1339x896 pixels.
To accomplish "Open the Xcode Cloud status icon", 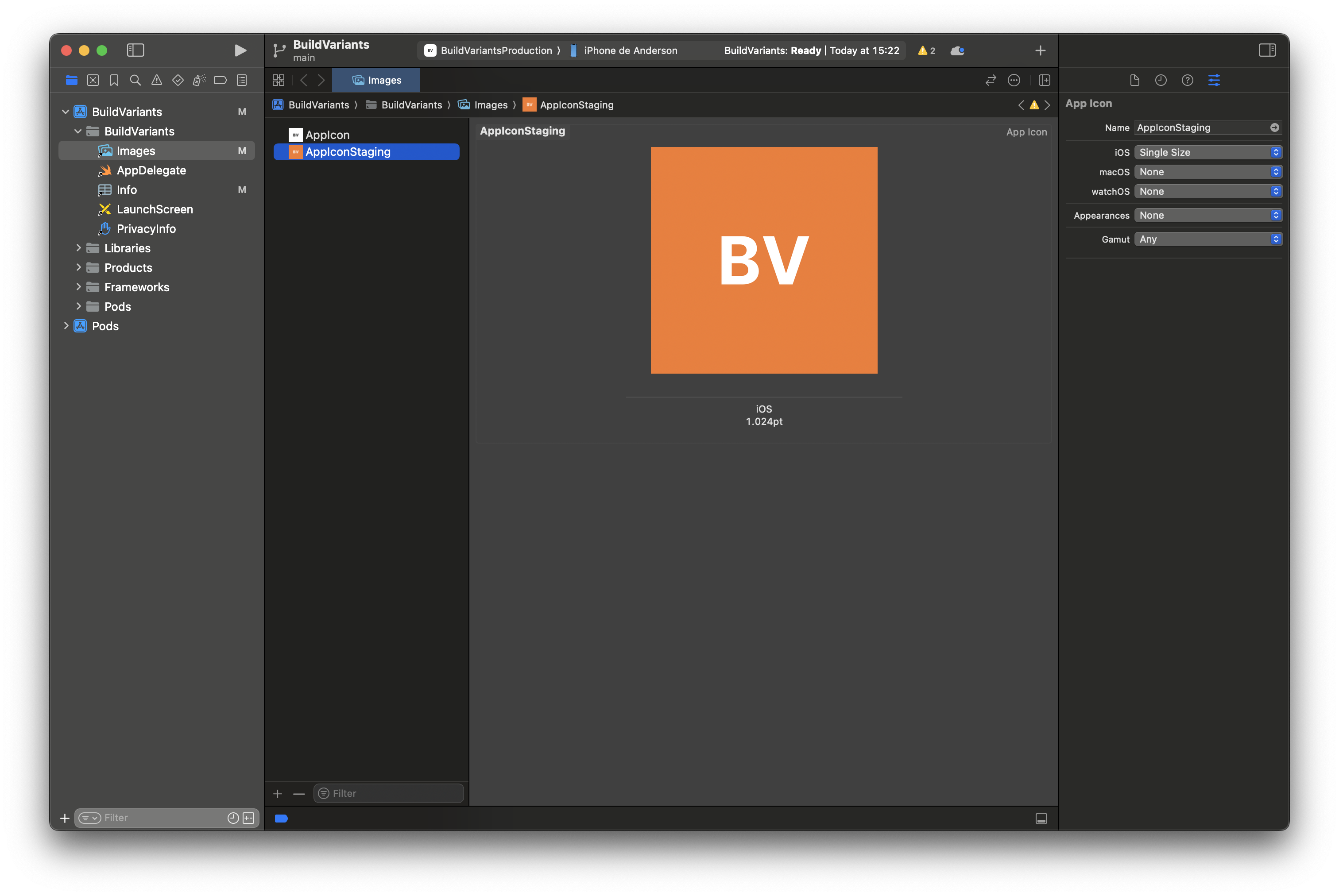I will (957, 51).
